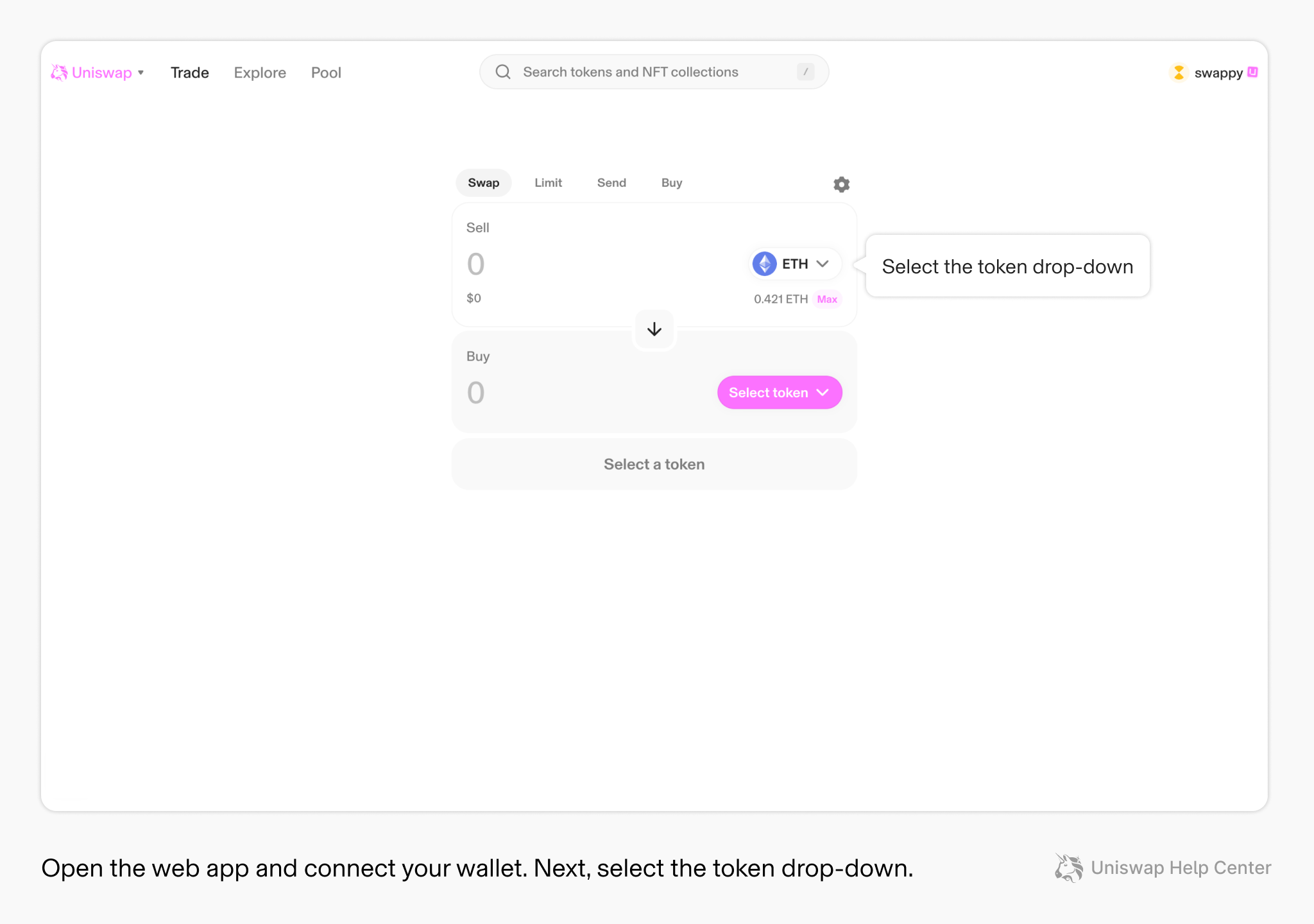1314x924 pixels.
Task: Click the Buy menu item
Action: (x=670, y=183)
